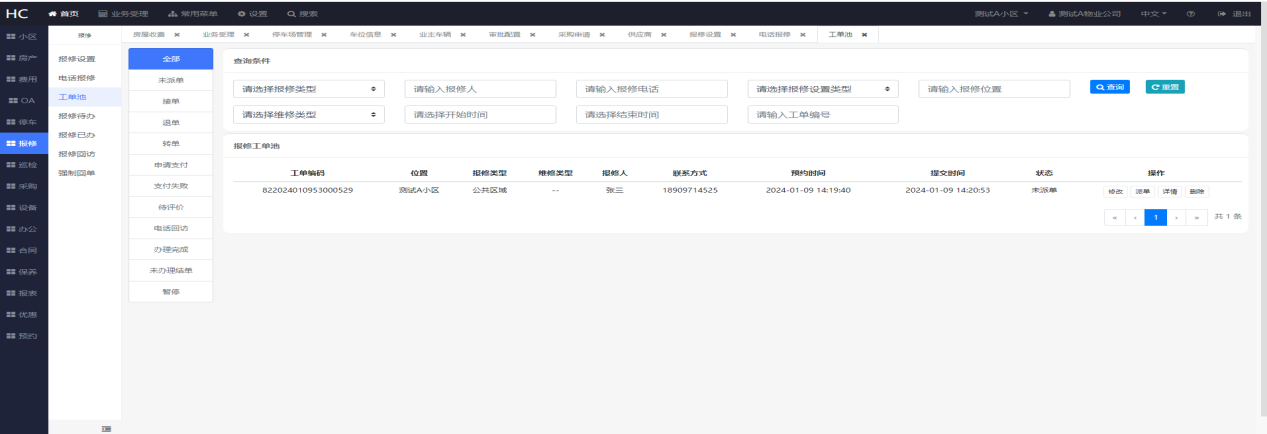Expand the 测试A小区 community dropdown
The width and height of the screenshot is (1267, 434).
[x=1001, y=13]
